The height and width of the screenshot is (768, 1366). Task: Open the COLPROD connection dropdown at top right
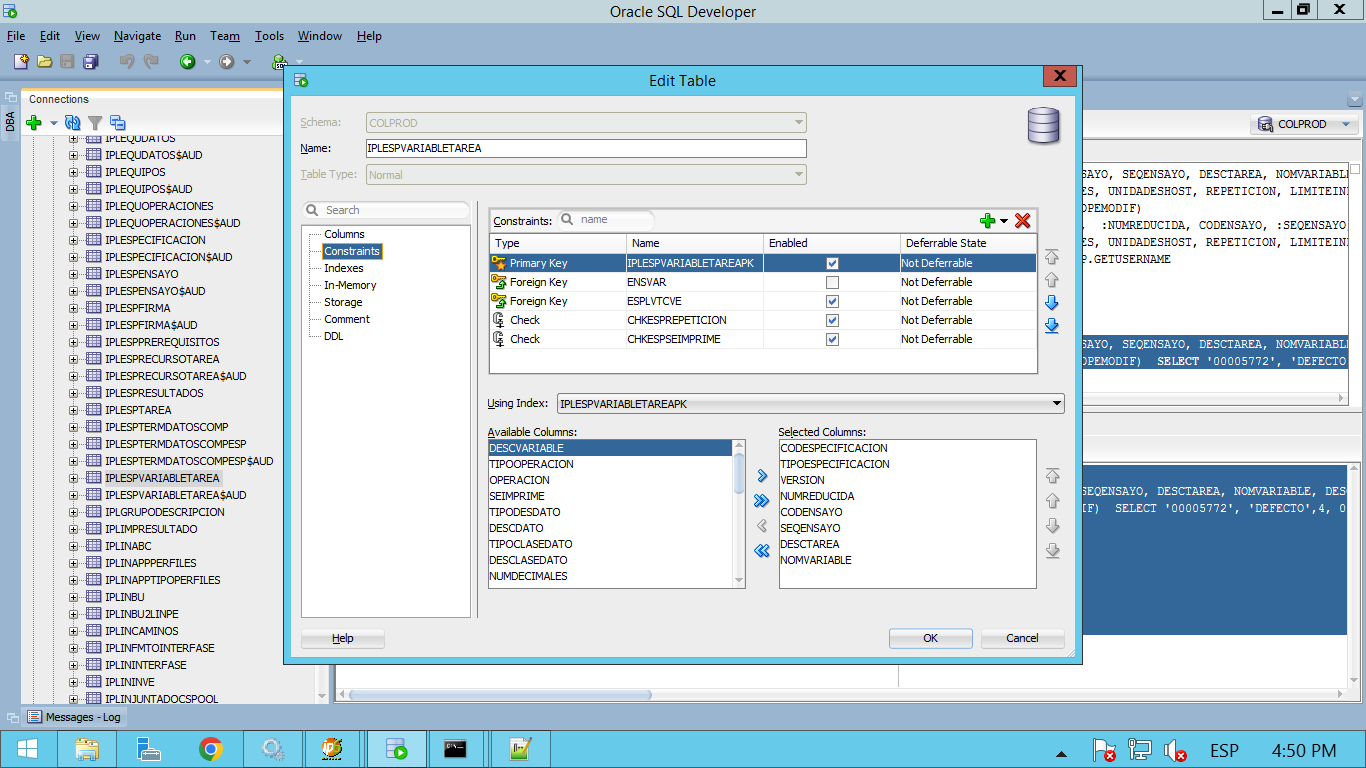[x=1345, y=124]
